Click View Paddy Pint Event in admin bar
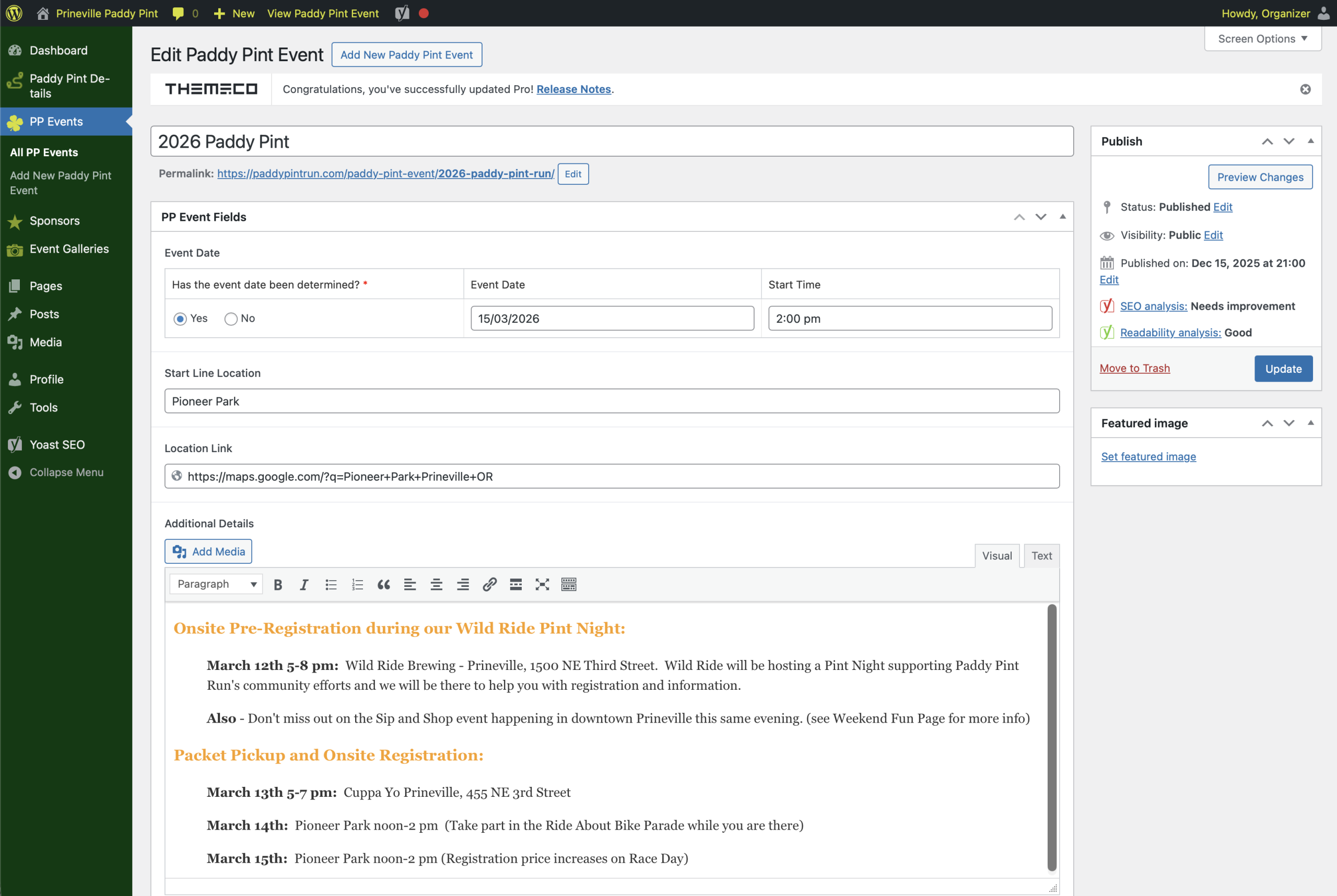Image resolution: width=1337 pixels, height=896 pixels. pyautogui.click(x=323, y=13)
